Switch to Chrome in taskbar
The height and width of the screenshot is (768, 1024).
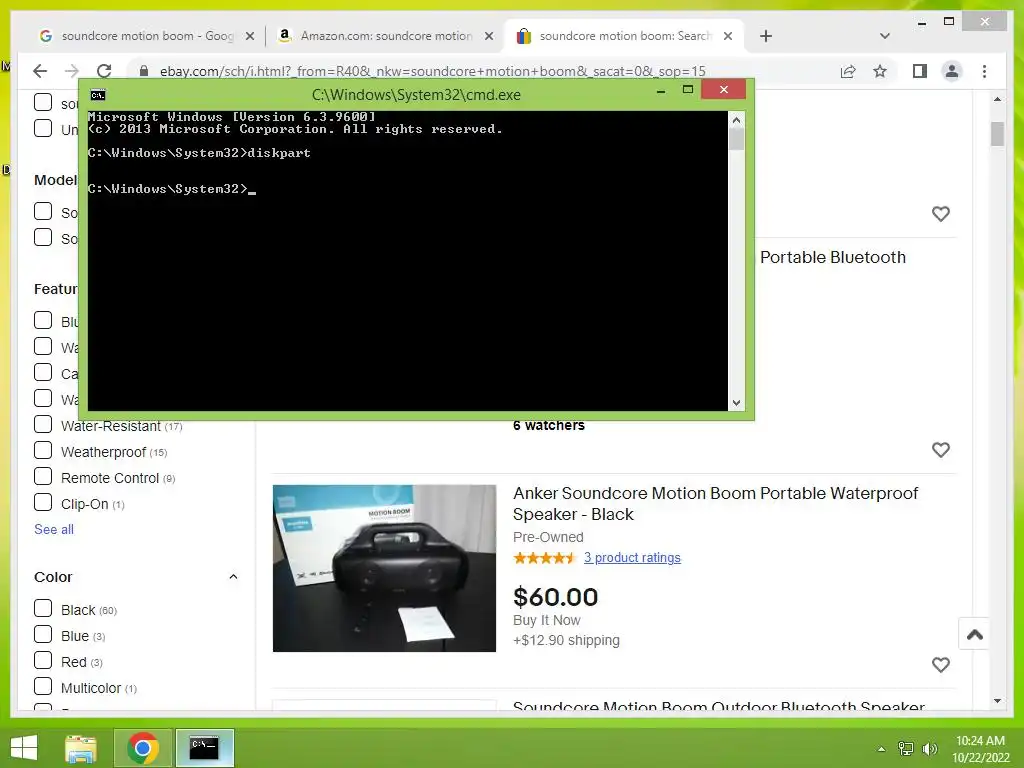tap(143, 748)
